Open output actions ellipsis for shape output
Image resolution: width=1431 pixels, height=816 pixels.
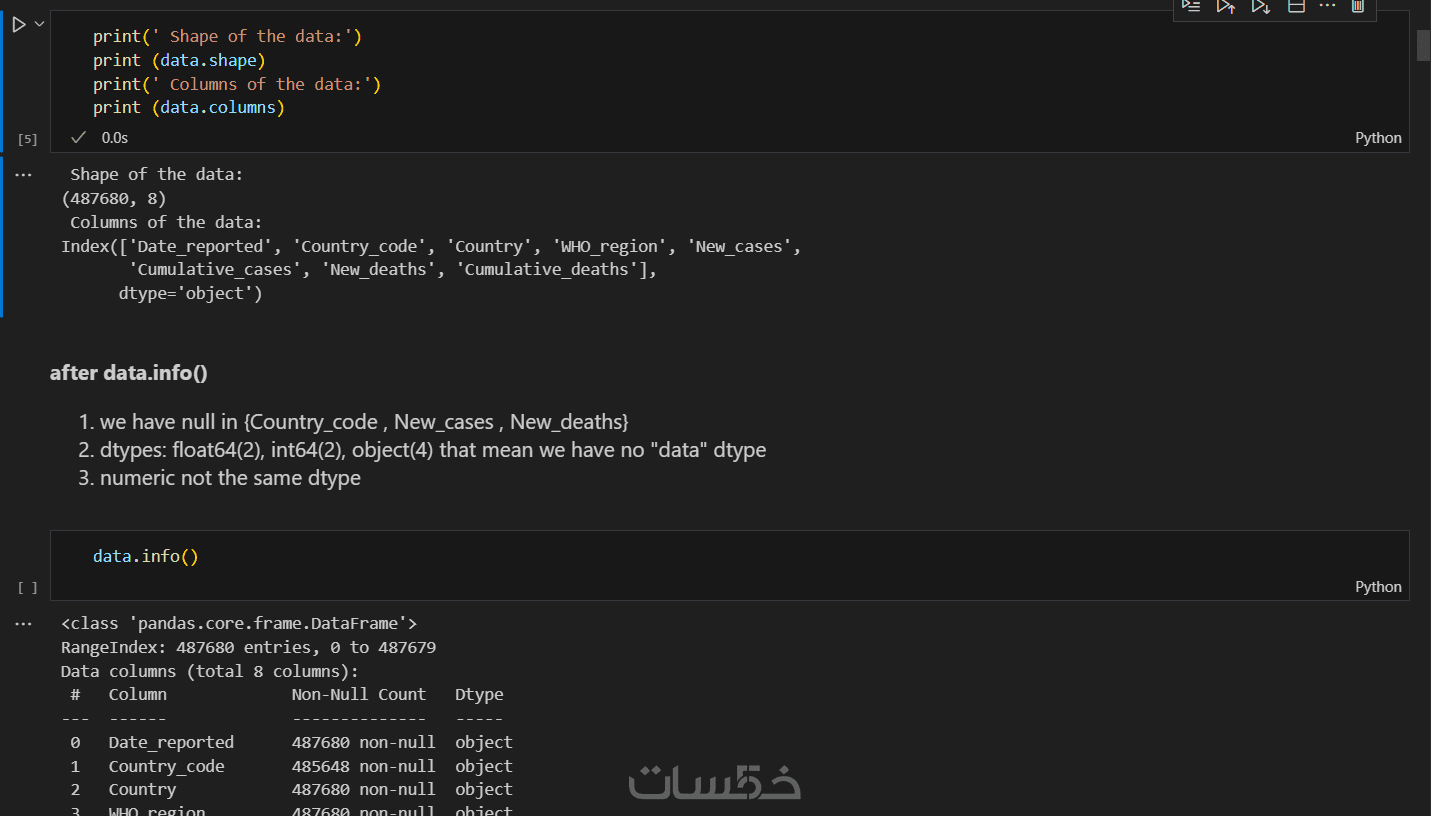point(24,174)
